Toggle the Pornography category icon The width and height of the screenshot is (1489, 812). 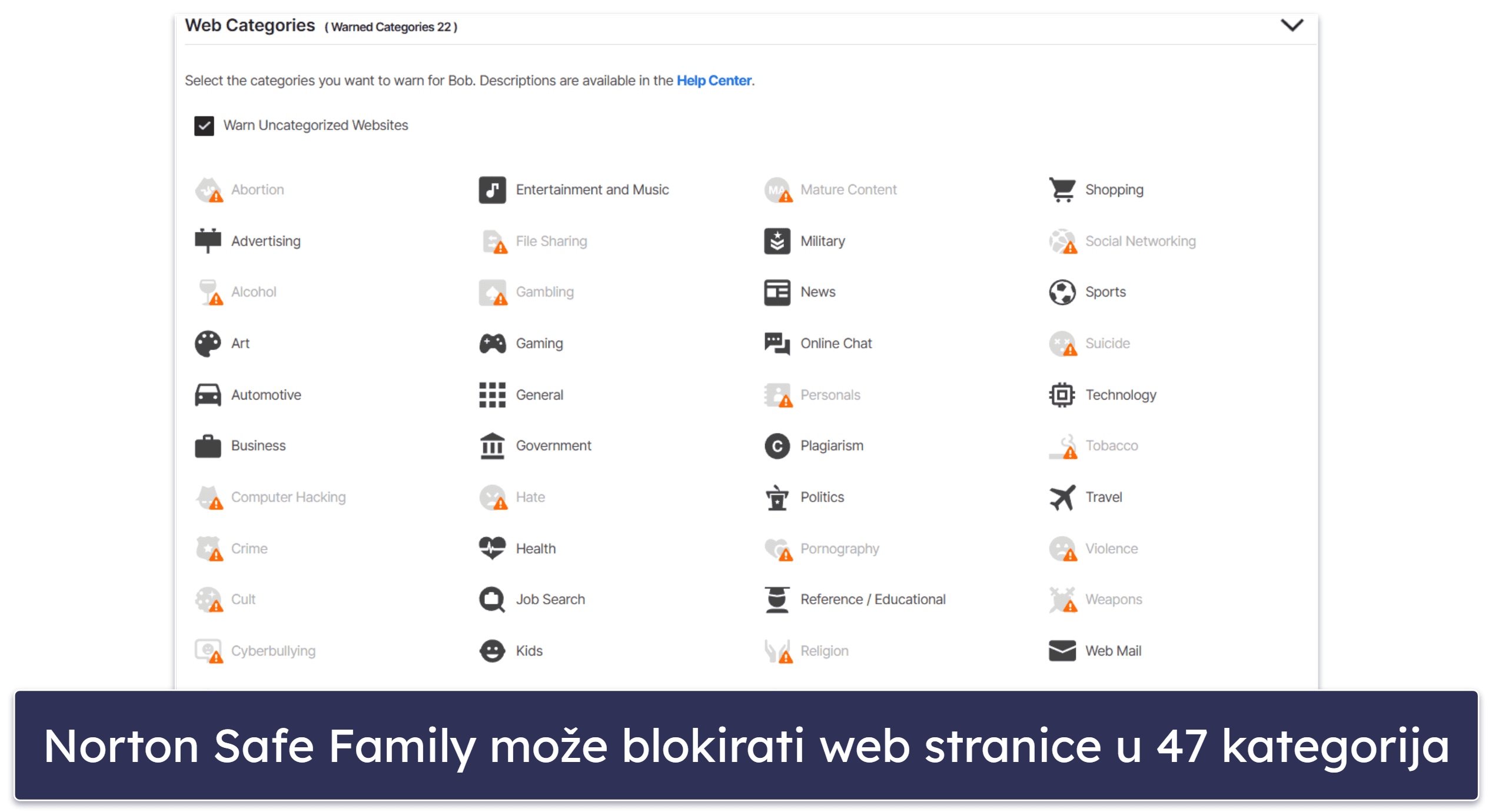778,549
